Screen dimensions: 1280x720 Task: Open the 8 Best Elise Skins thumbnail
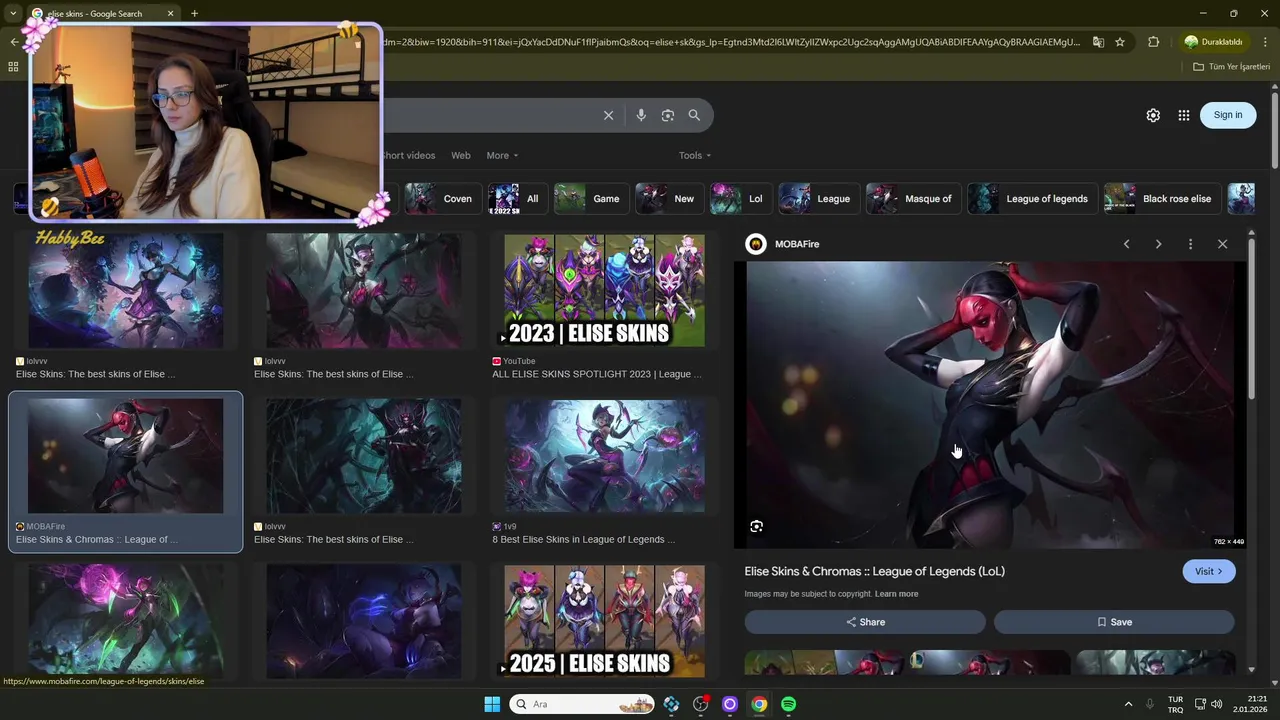[604, 457]
